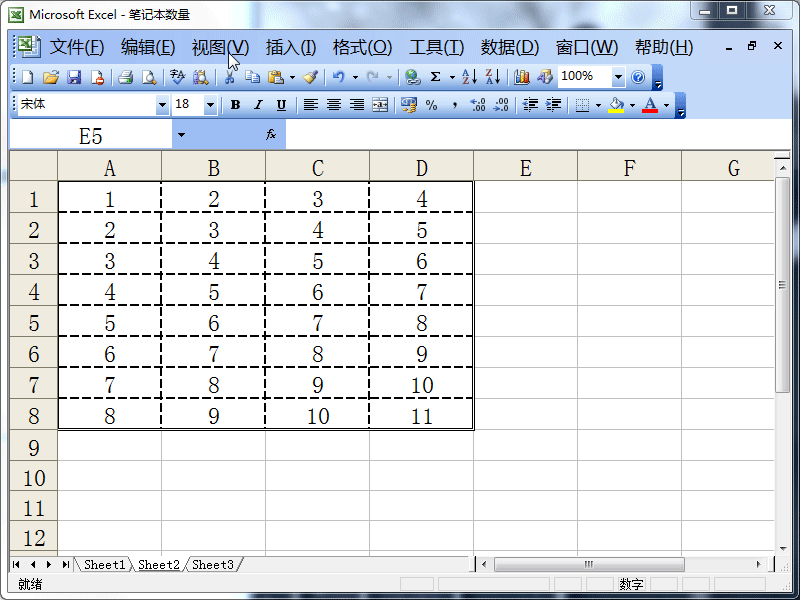Open the 数据(D) menu
The image size is (800, 600).
pyautogui.click(x=510, y=47)
